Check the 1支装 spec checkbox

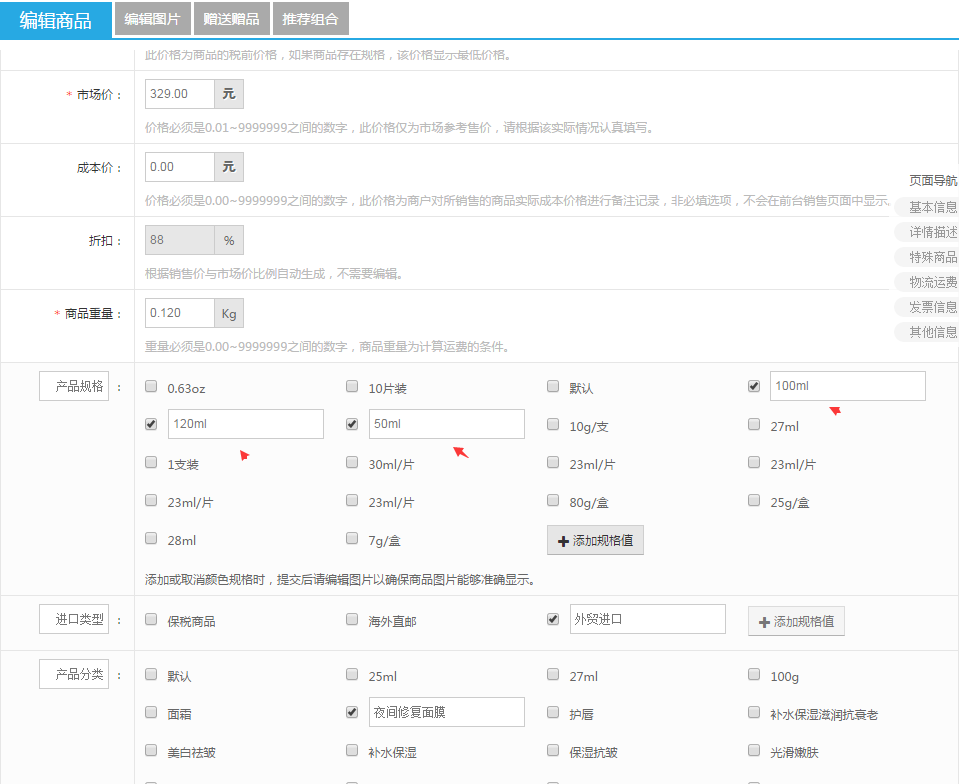pos(151,462)
